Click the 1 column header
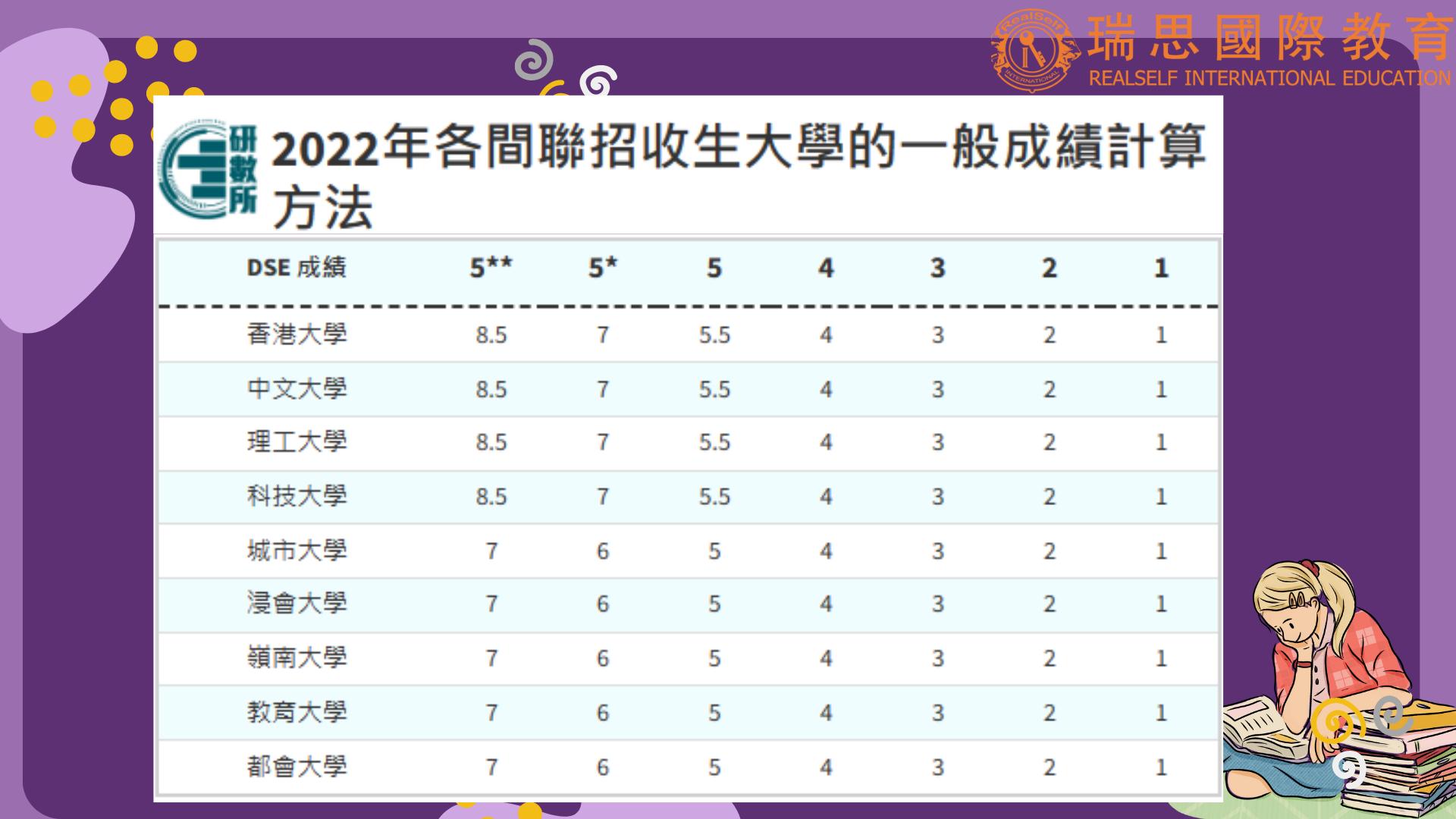This screenshot has width=1456, height=819. (1161, 268)
